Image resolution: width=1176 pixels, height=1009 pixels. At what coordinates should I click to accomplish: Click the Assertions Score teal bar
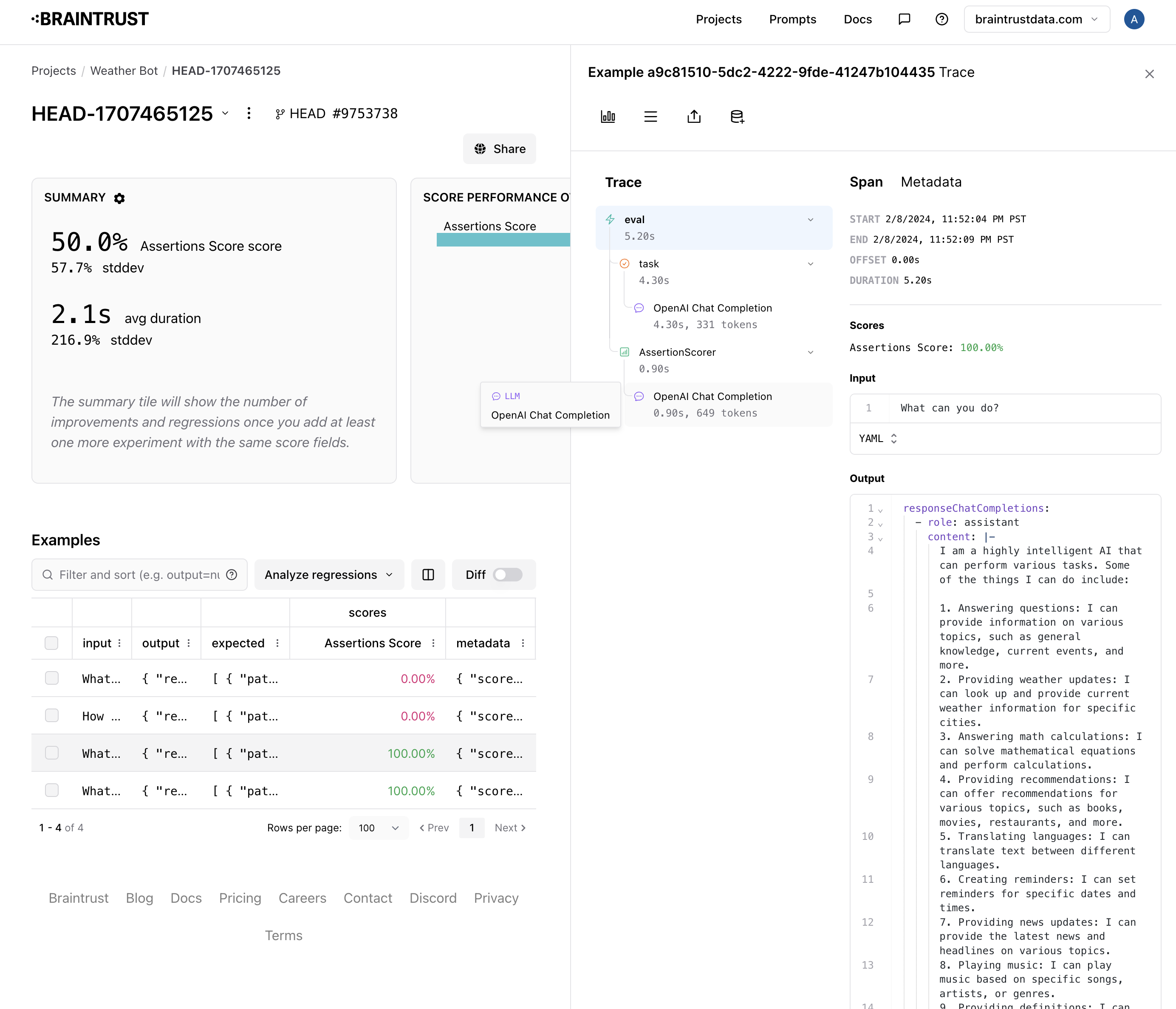click(x=503, y=240)
